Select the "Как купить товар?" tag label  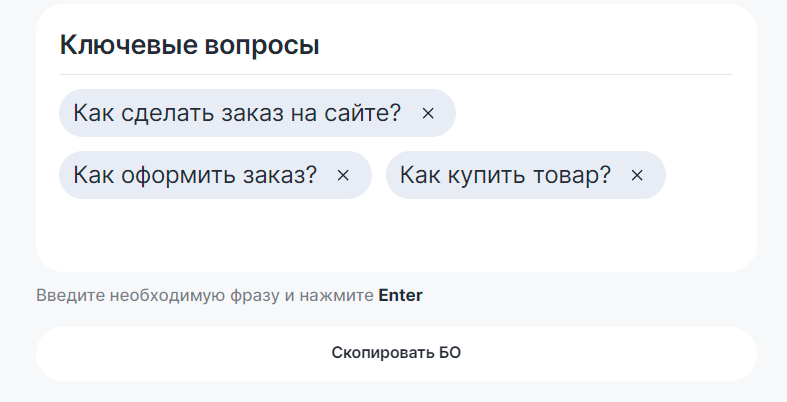[505, 175]
